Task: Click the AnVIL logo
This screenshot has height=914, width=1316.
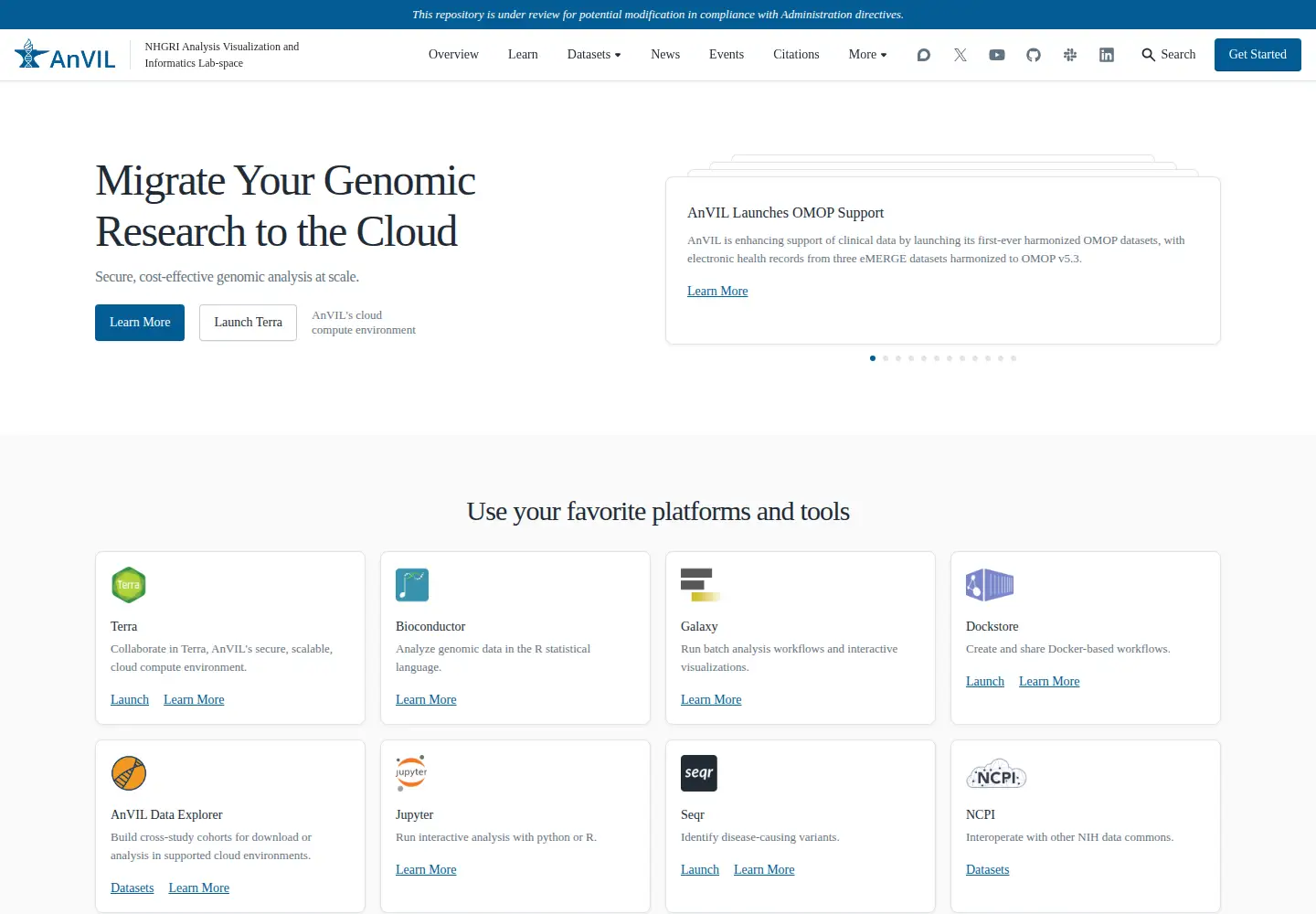Action: tap(65, 55)
